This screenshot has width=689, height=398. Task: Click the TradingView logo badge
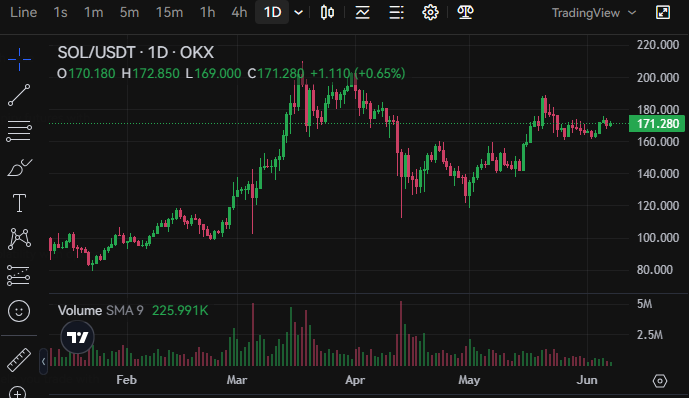coord(77,337)
